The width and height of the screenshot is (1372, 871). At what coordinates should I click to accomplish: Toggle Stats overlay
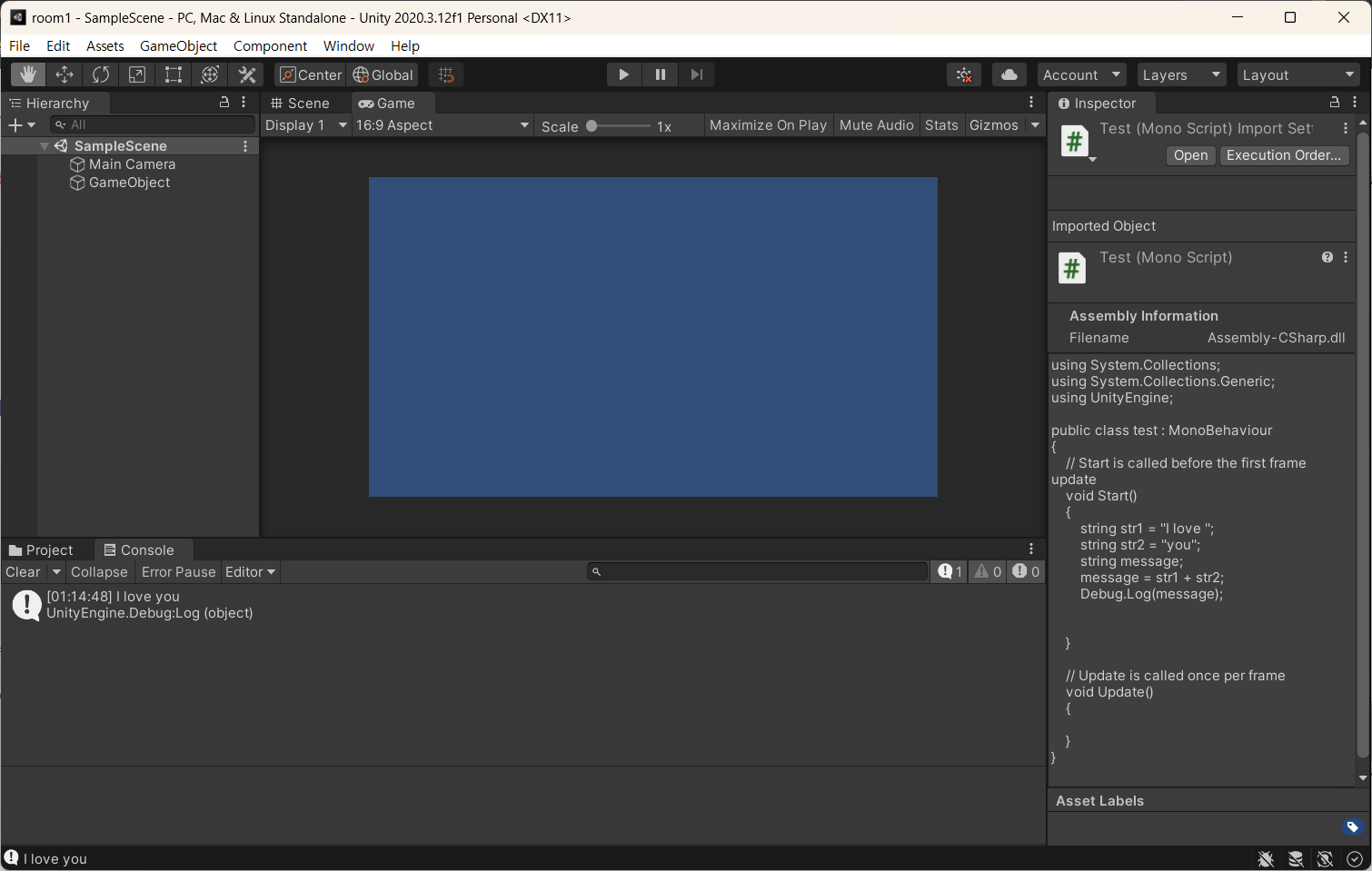coord(941,125)
